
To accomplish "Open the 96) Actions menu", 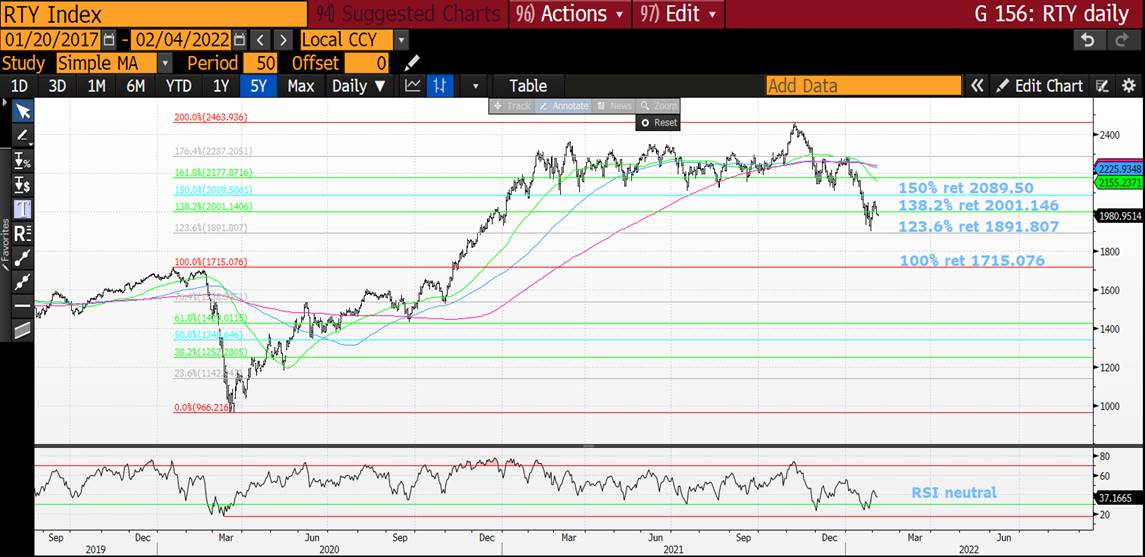I will point(570,14).
